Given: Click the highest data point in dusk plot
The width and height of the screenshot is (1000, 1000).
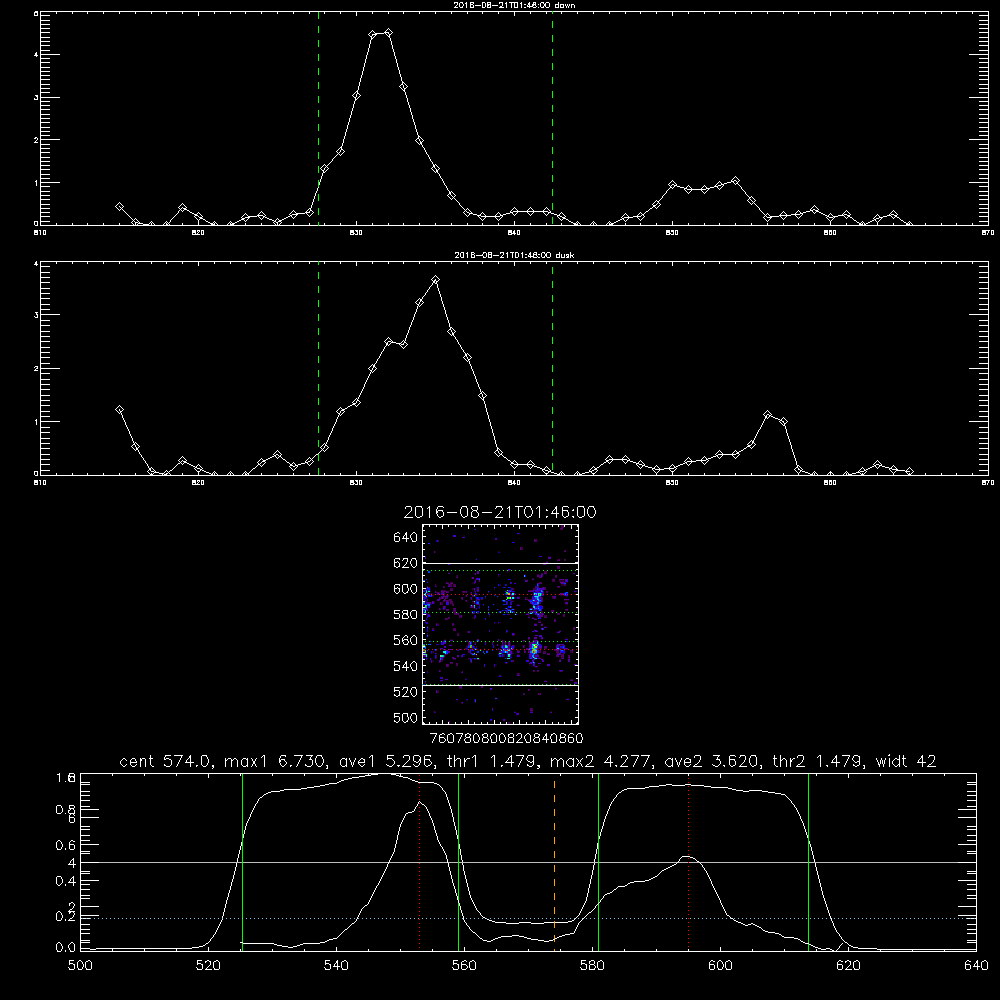Looking at the screenshot, I should point(436,279).
